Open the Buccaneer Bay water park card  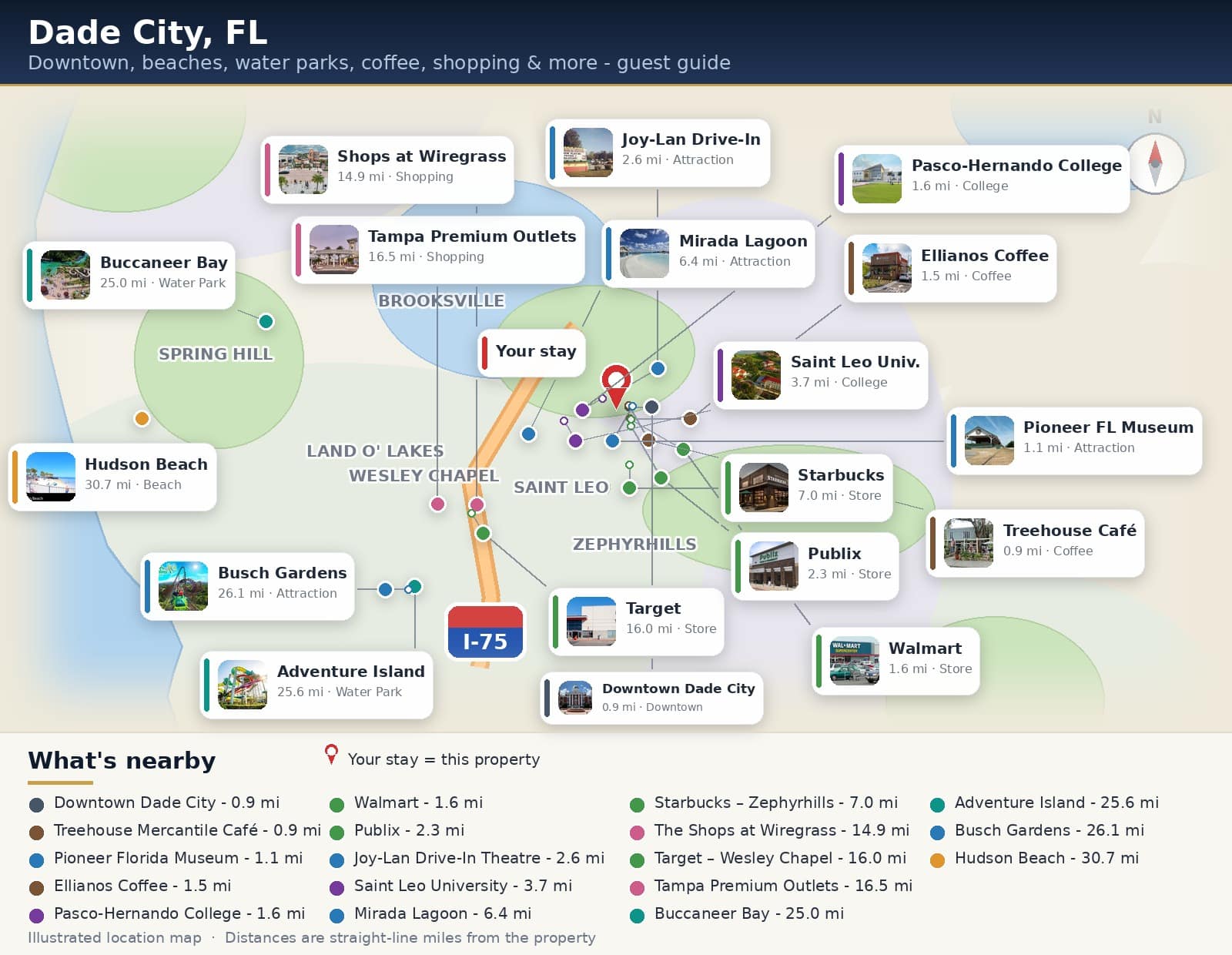click(x=129, y=275)
